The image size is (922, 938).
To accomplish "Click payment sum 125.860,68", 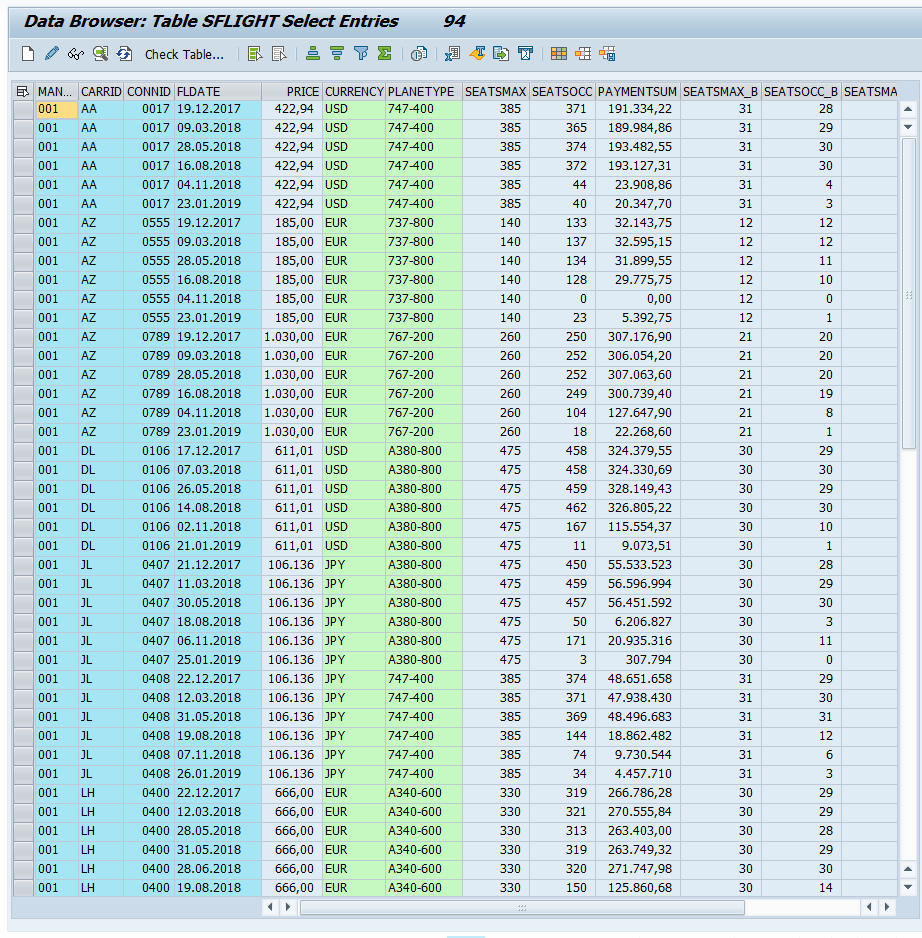I will pyautogui.click(x=638, y=888).
